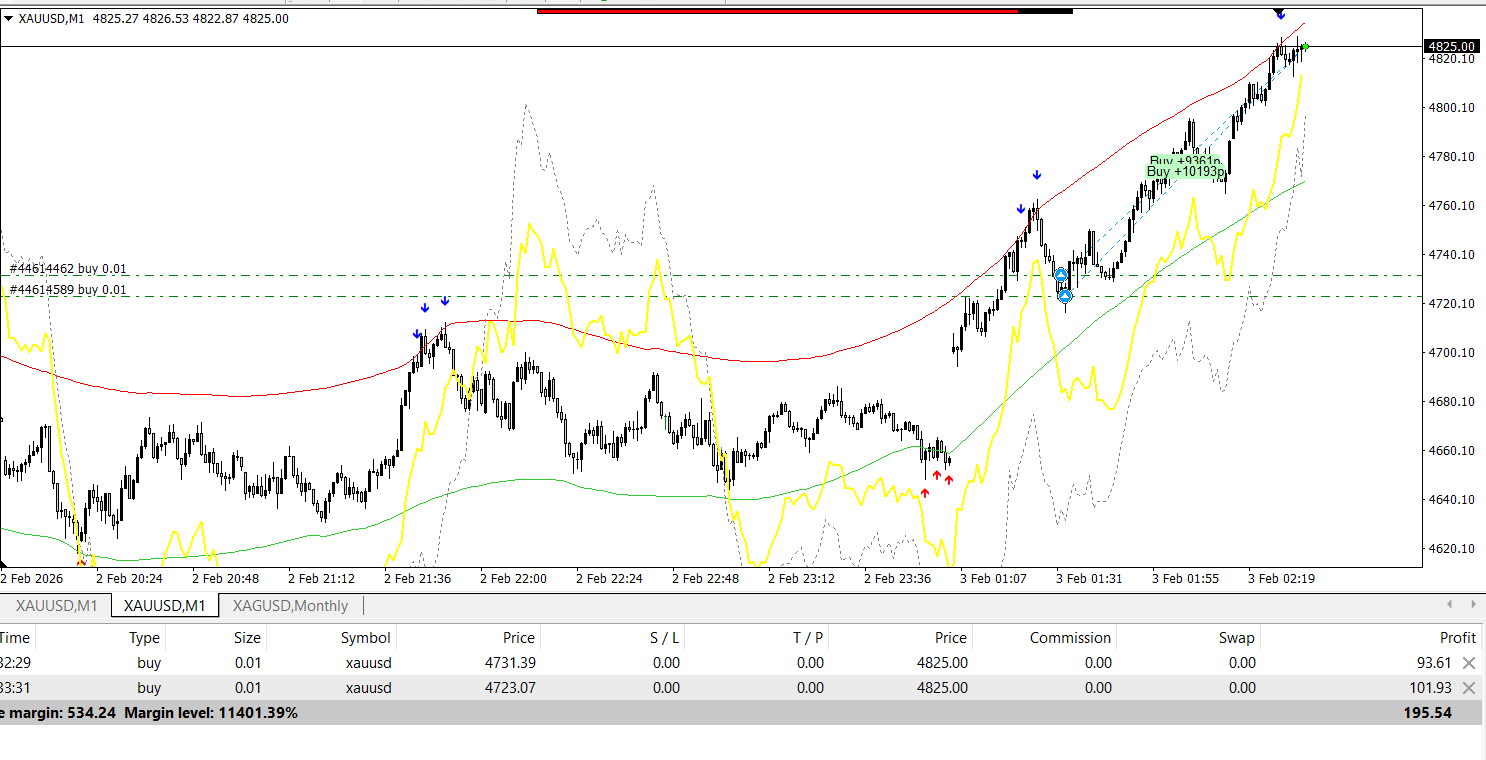Click the buy entry marker on the 4723 order line
Screen dimensions: 1486x760
click(x=1065, y=295)
